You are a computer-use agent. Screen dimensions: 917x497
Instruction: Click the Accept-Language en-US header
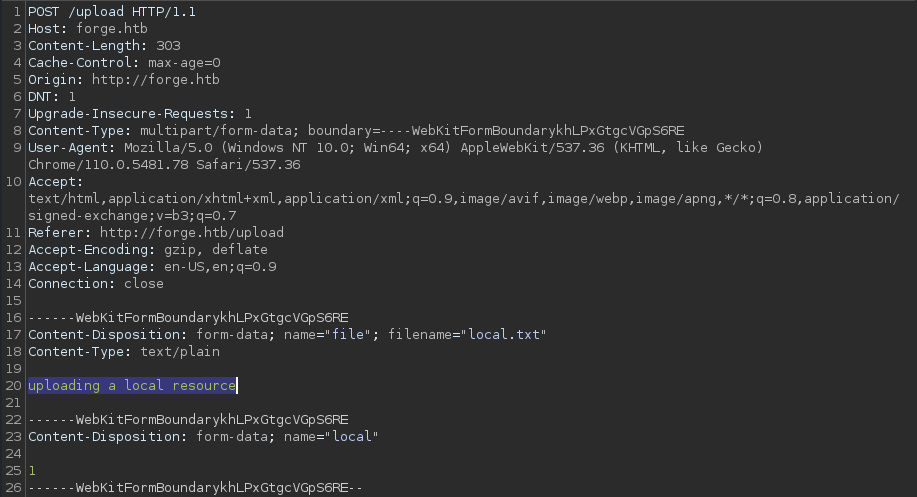pyautogui.click(x=152, y=267)
